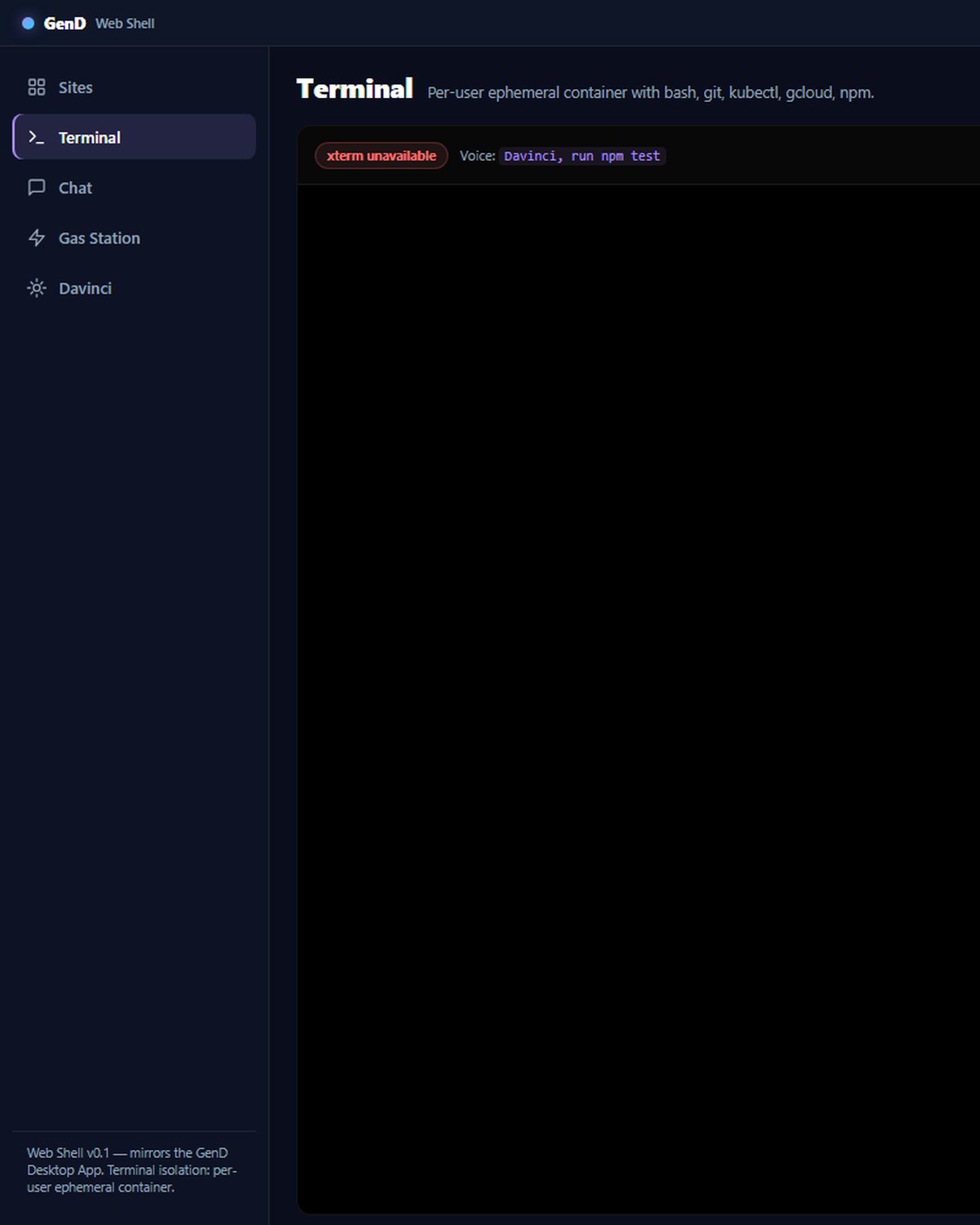The width and height of the screenshot is (980, 1225).
Task: Click the 'Per-user ephemeral container' description text
Action: coord(651,92)
